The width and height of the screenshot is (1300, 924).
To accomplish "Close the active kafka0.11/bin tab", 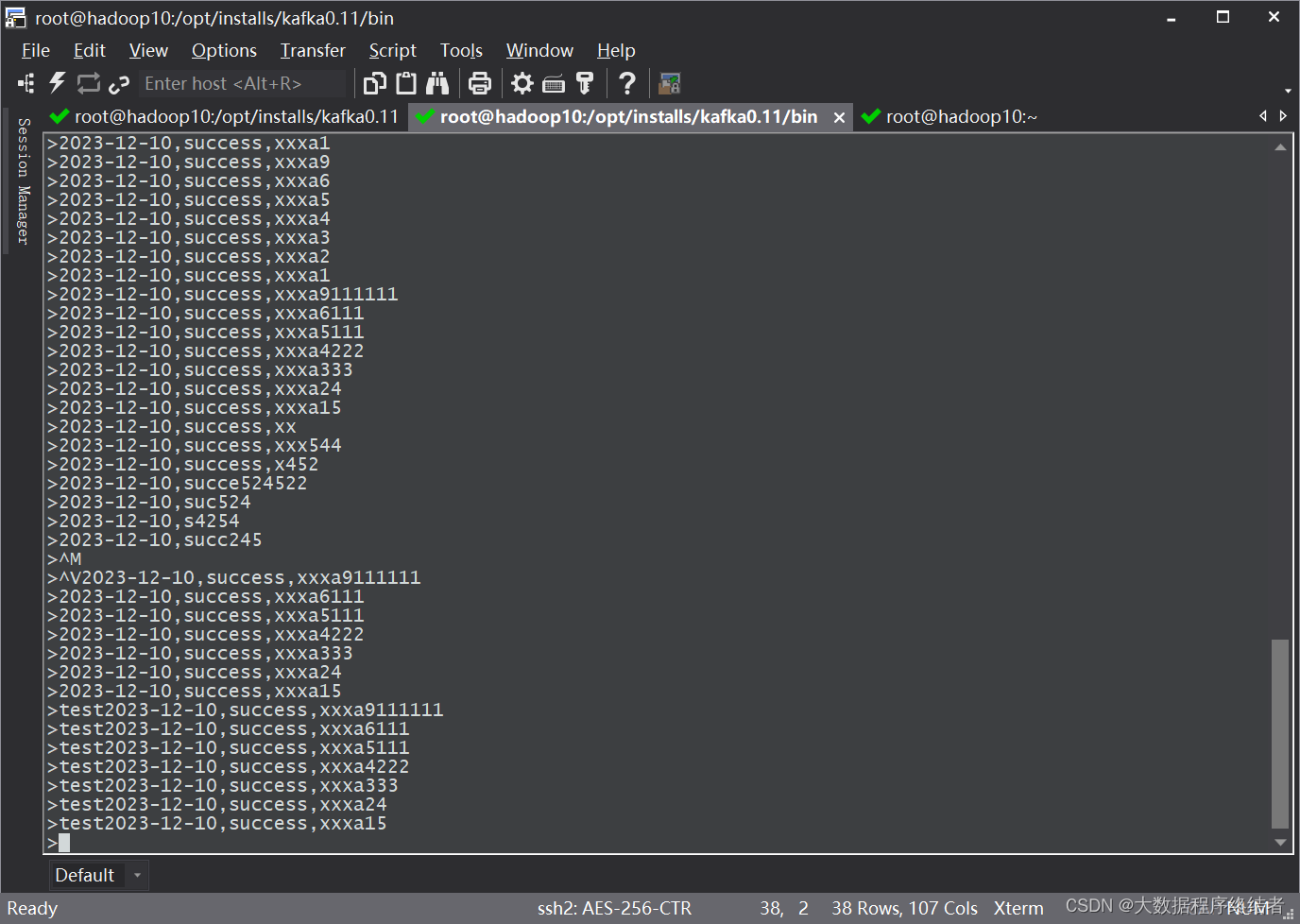I will pos(839,117).
